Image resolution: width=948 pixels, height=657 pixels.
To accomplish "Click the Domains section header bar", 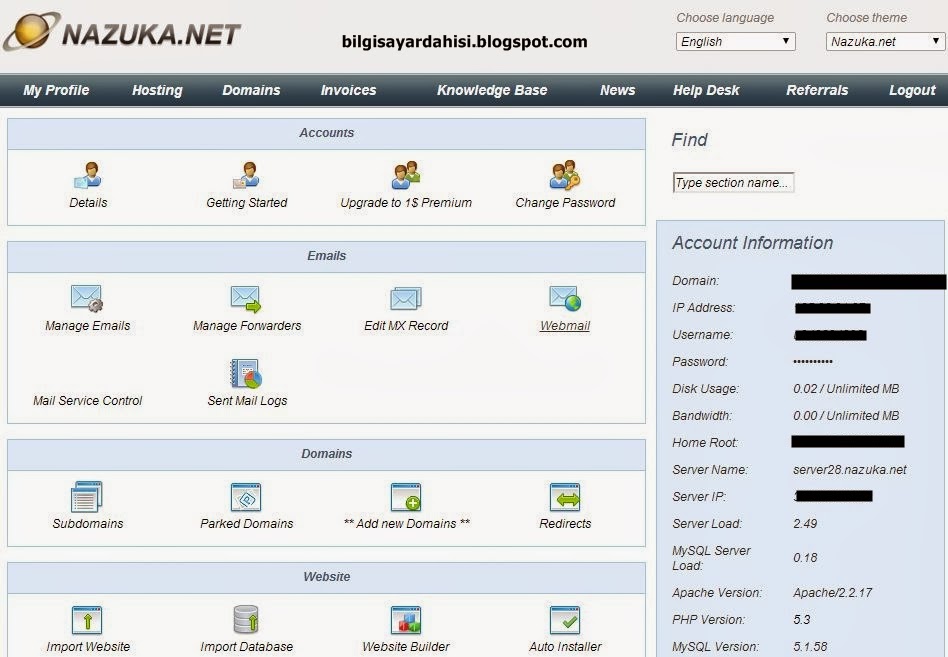I will tap(326, 455).
